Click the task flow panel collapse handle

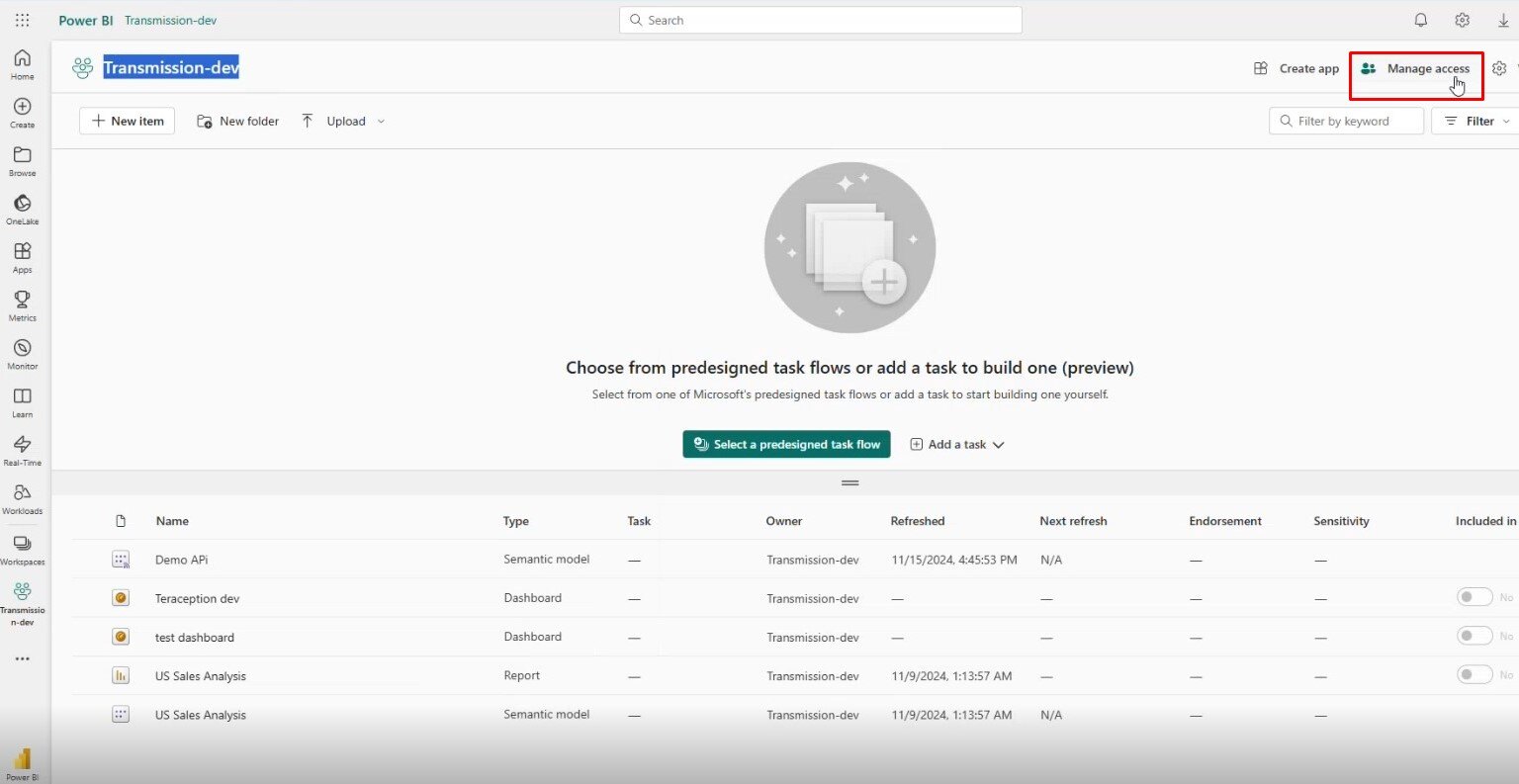849,483
